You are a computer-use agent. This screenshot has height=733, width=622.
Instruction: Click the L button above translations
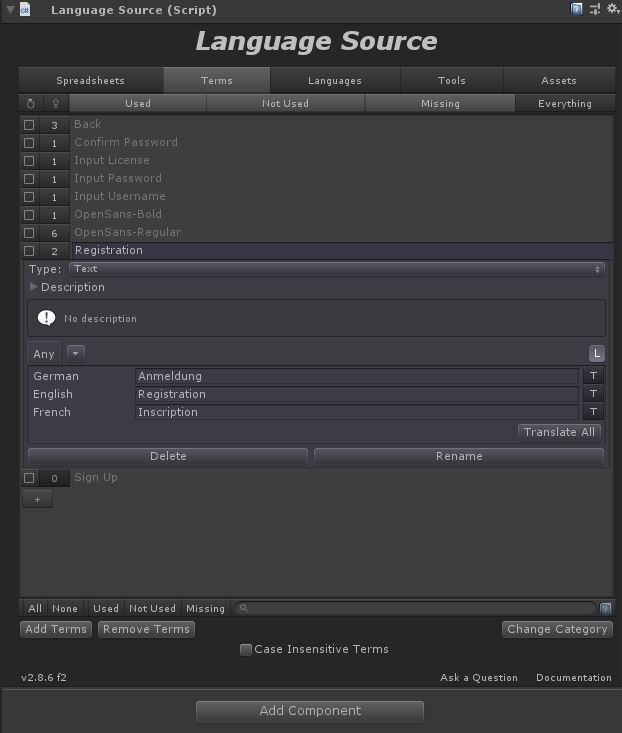click(x=596, y=354)
